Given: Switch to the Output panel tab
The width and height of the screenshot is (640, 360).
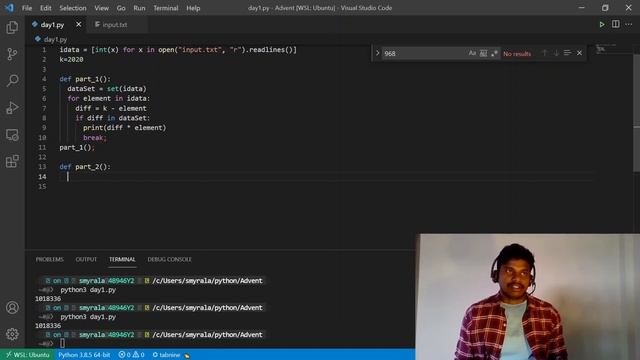Looking at the screenshot, I should coord(86,259).
